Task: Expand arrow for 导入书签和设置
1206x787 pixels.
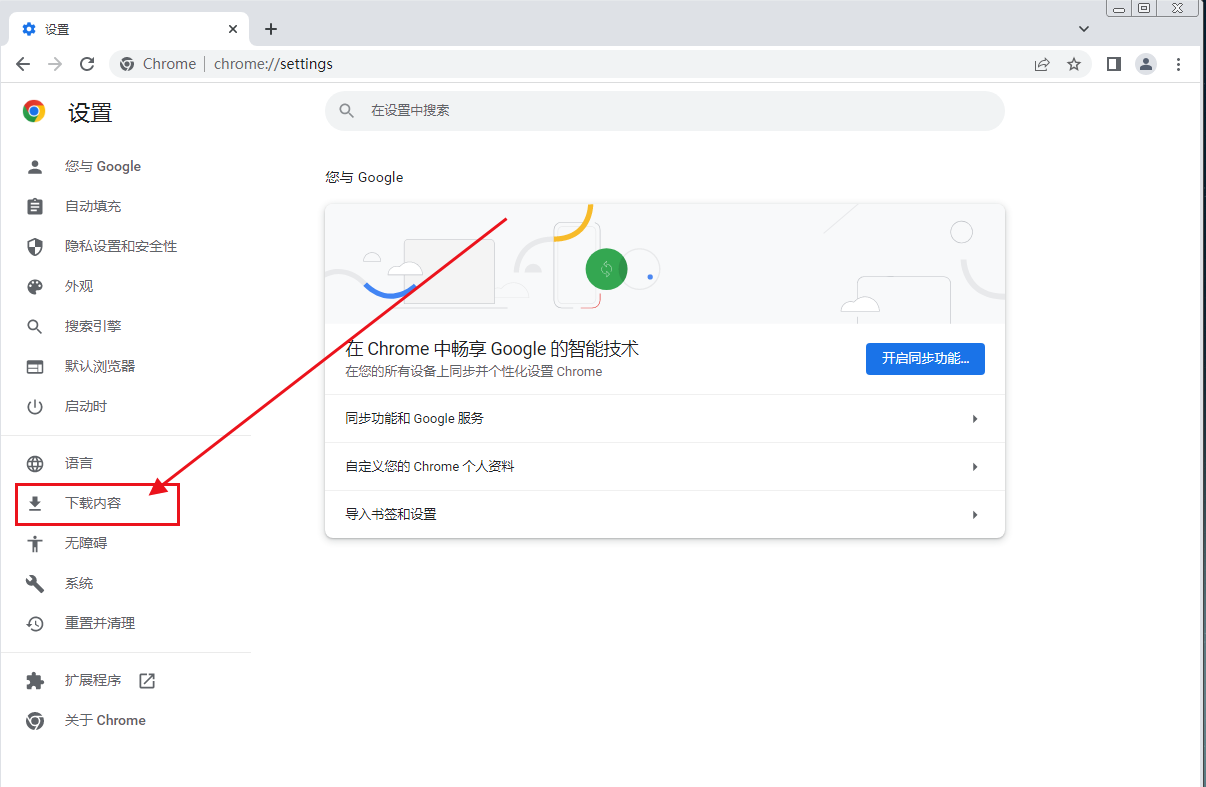Action: 975,515
